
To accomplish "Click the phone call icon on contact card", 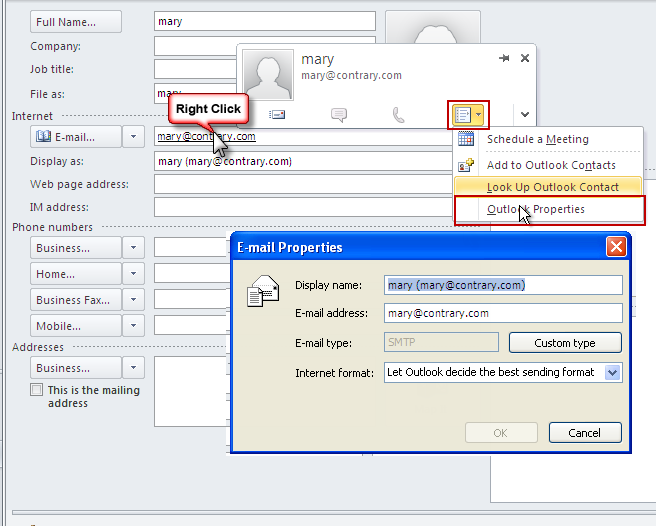I will coord(398,115).
